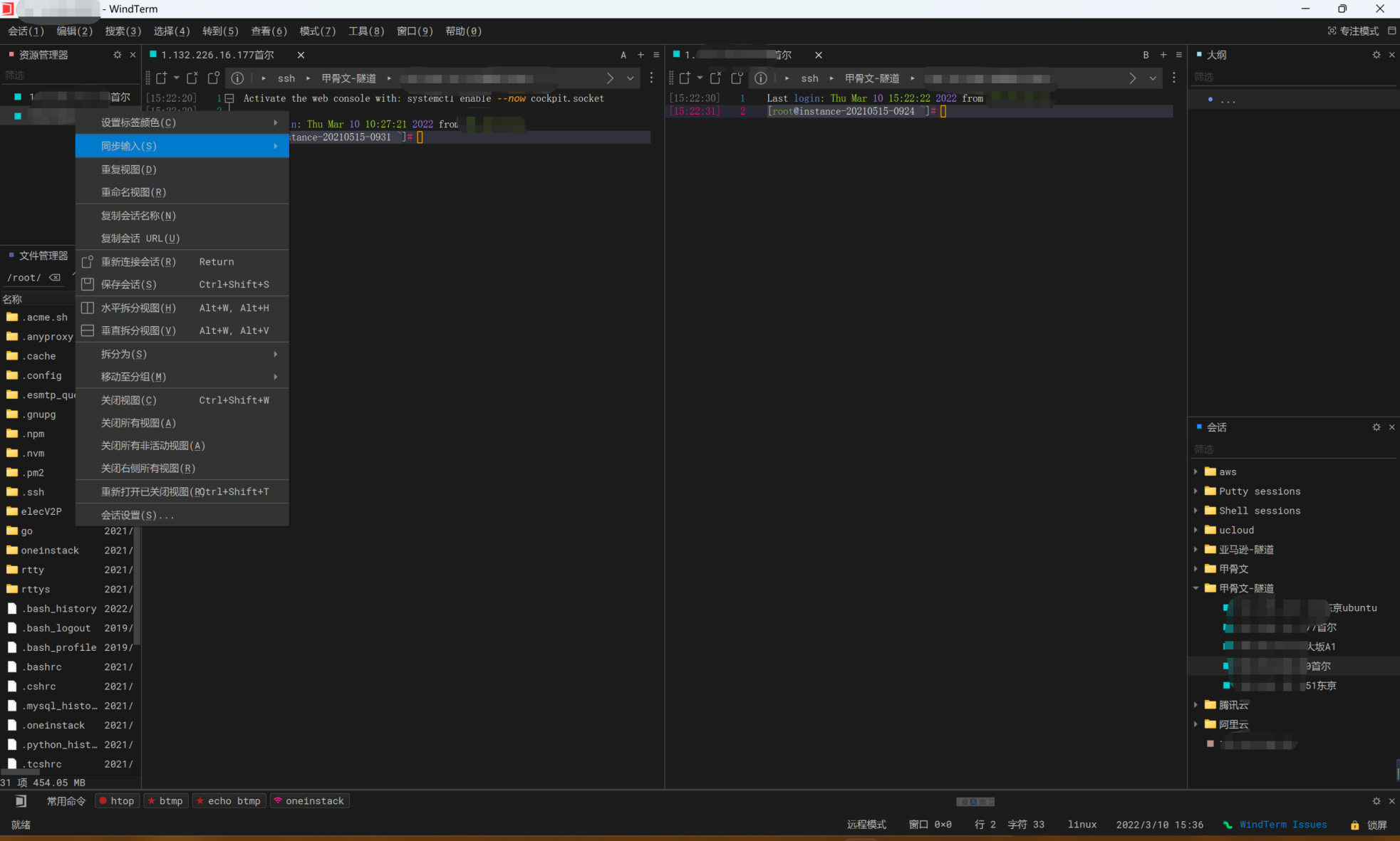Toggle focus mode in top right

pyautogui.click(x=1353, y=31)
